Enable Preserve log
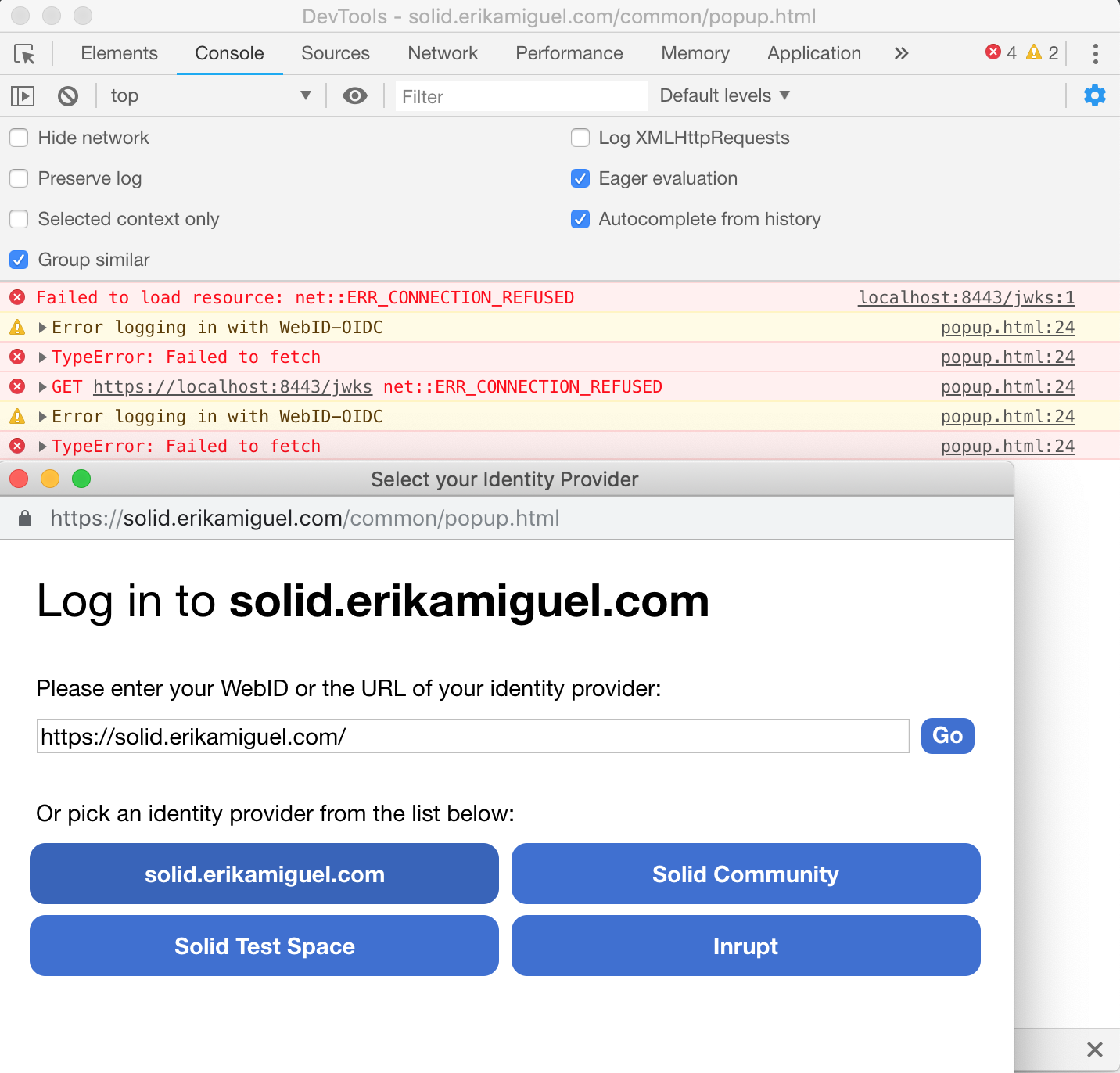 pos(19,178)
